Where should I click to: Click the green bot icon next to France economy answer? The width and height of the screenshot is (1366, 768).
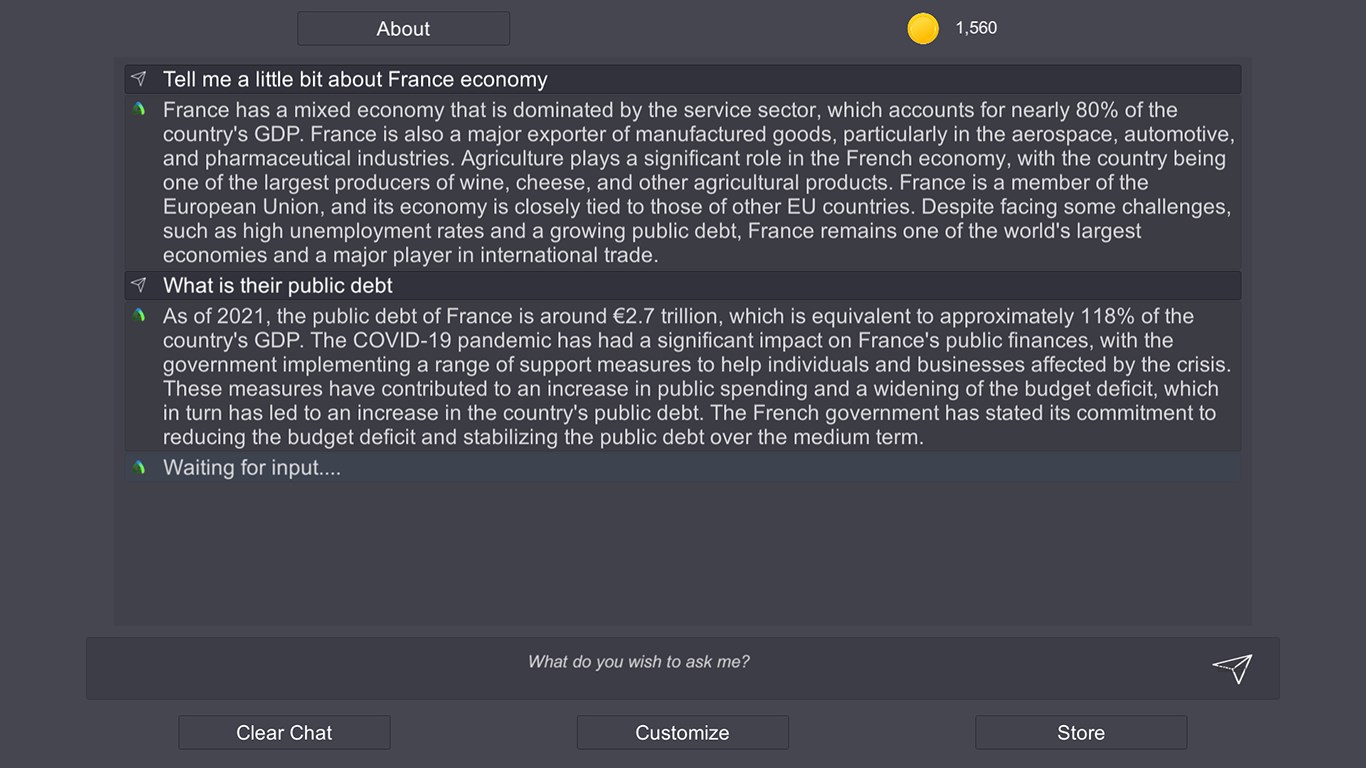coord(139,109)
